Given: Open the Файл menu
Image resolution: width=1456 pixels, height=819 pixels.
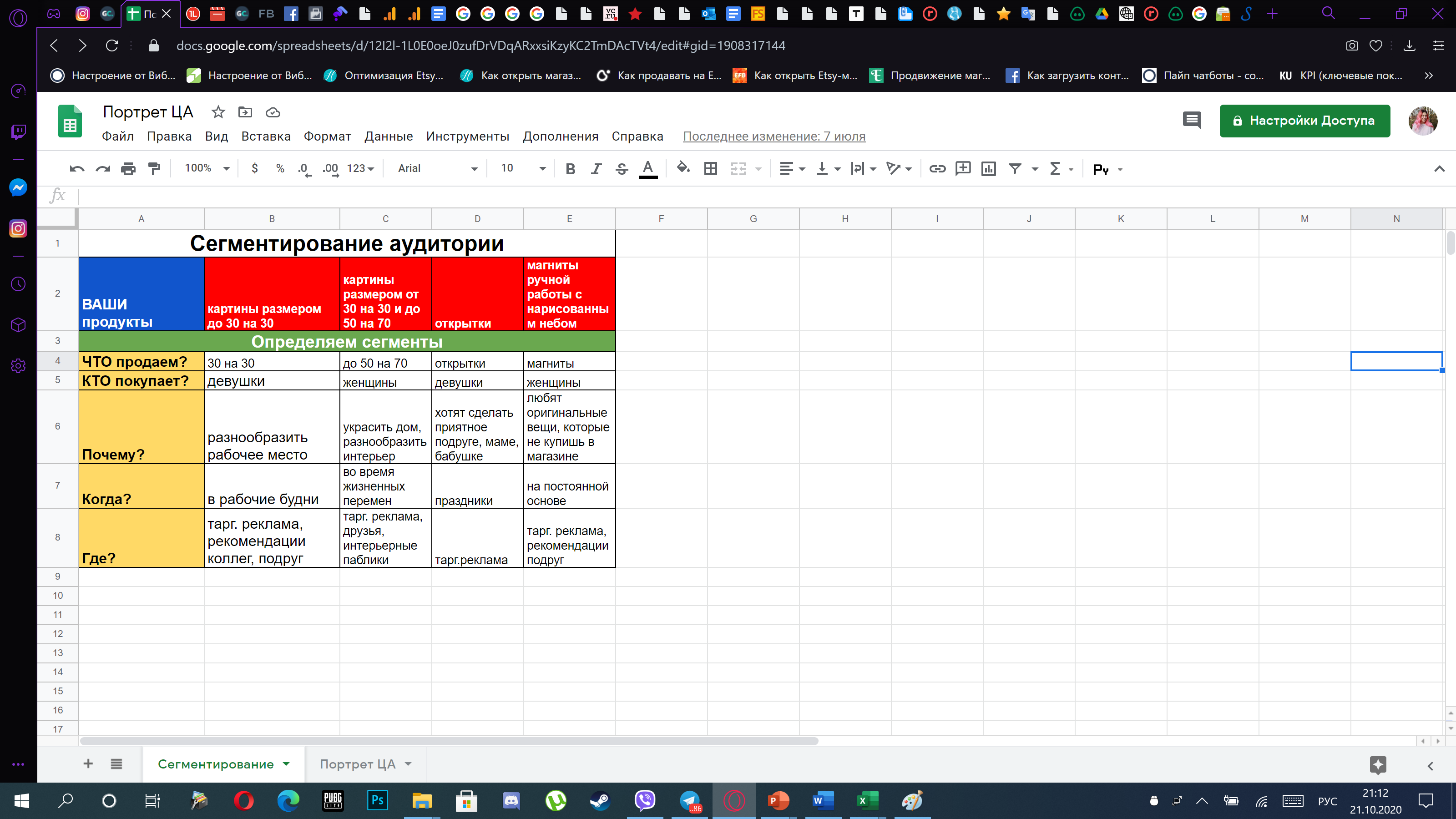Looking at the screenshot, I should [117, 136].
